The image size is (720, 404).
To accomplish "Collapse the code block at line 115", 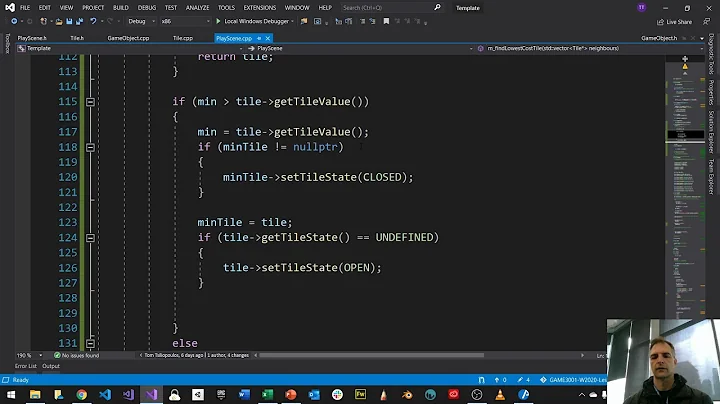I will point(90,101).
